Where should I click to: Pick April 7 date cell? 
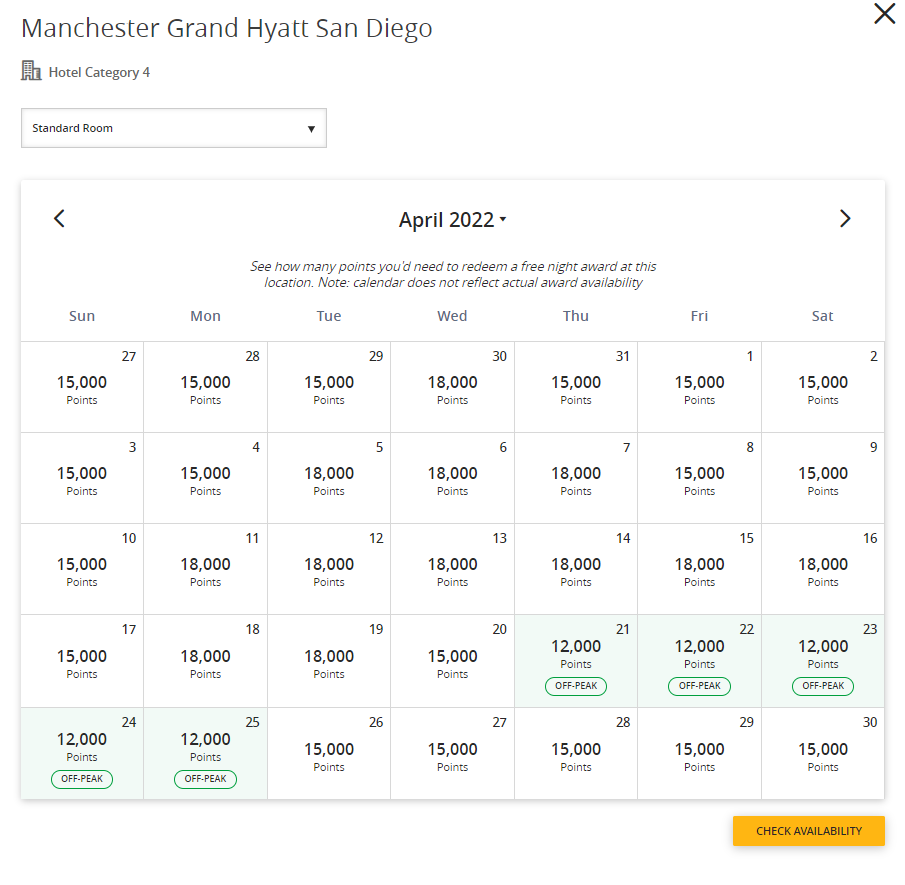point(576,478)
